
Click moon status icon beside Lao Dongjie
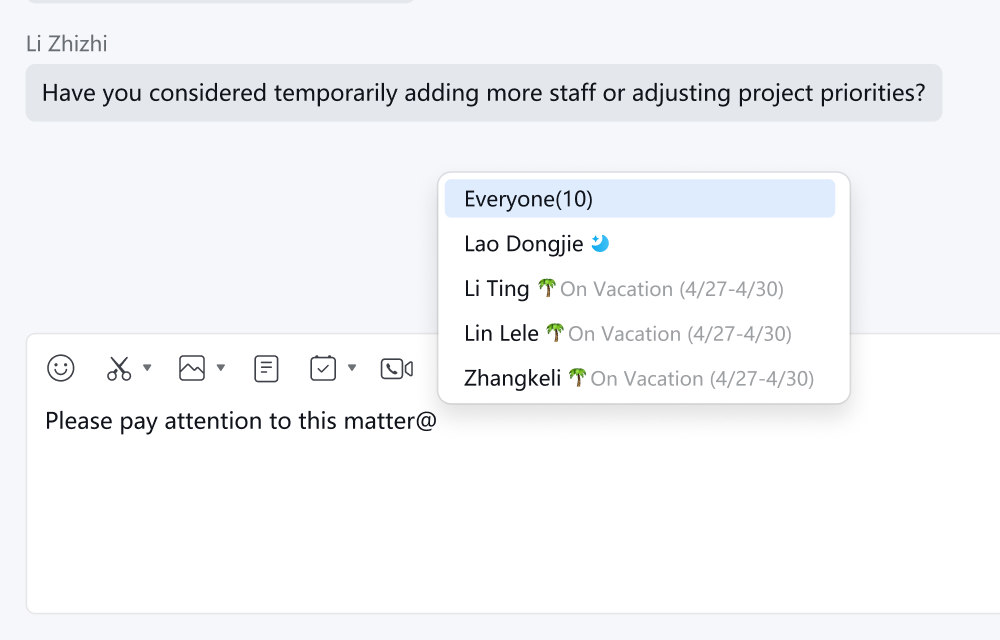pyautogui.click(x=600, y=243)
